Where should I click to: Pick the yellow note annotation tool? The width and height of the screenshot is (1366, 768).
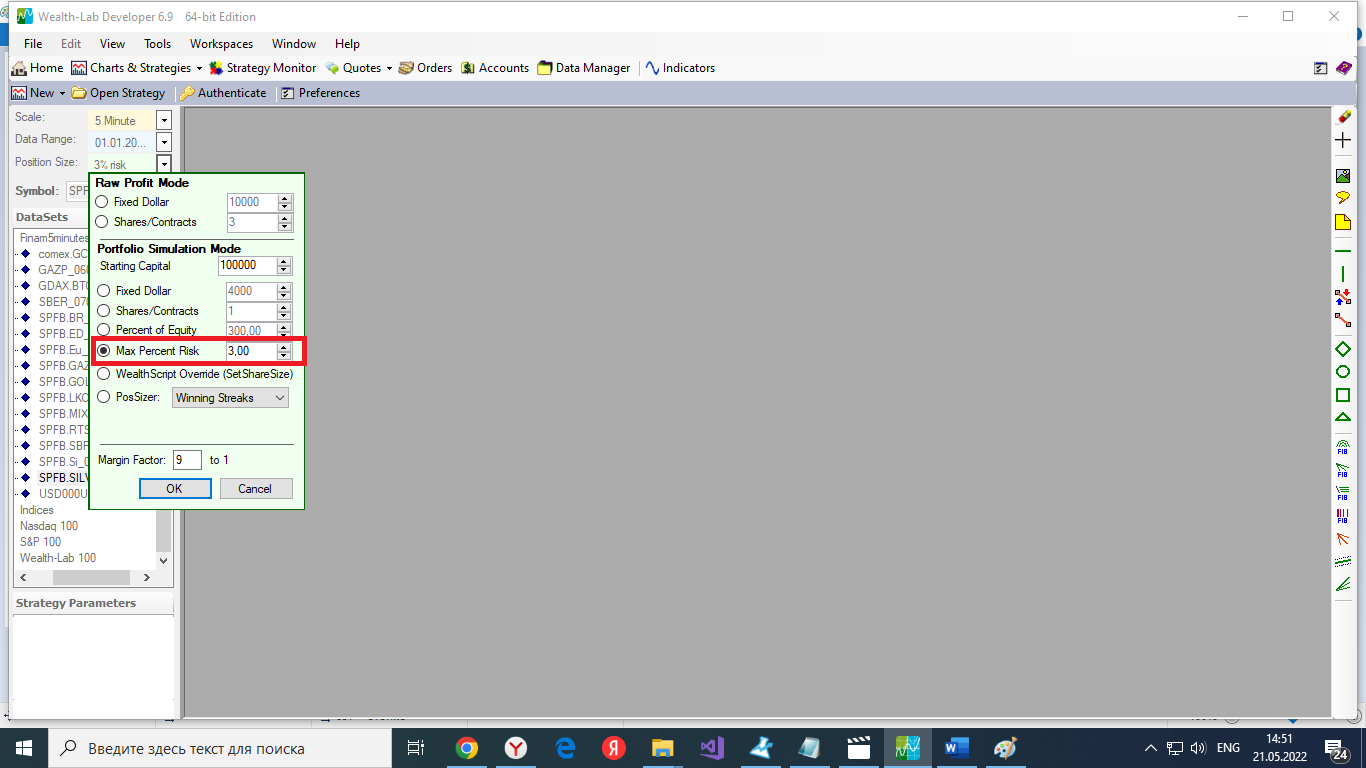(x=1343, y=221)
